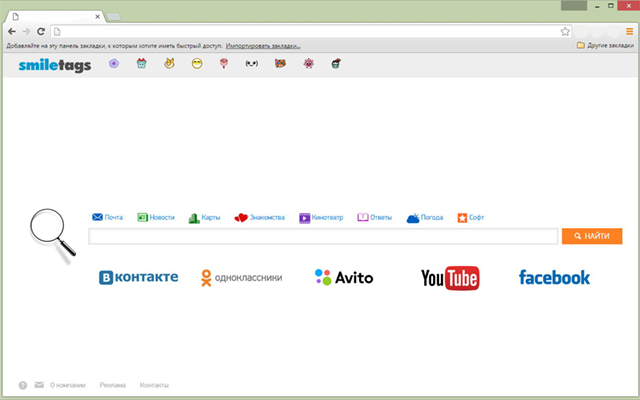Open the Ответы answers link

375,217
